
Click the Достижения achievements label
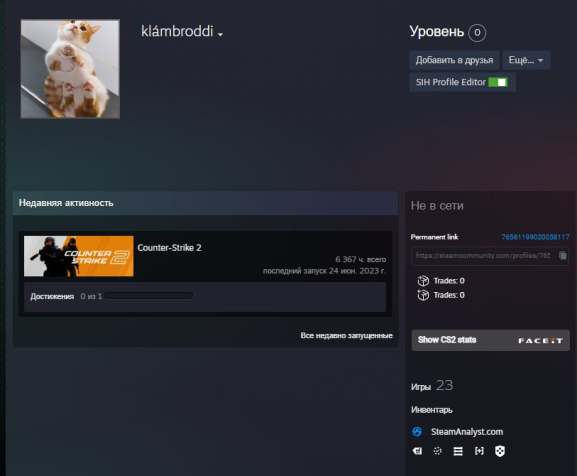pos(52,296)
